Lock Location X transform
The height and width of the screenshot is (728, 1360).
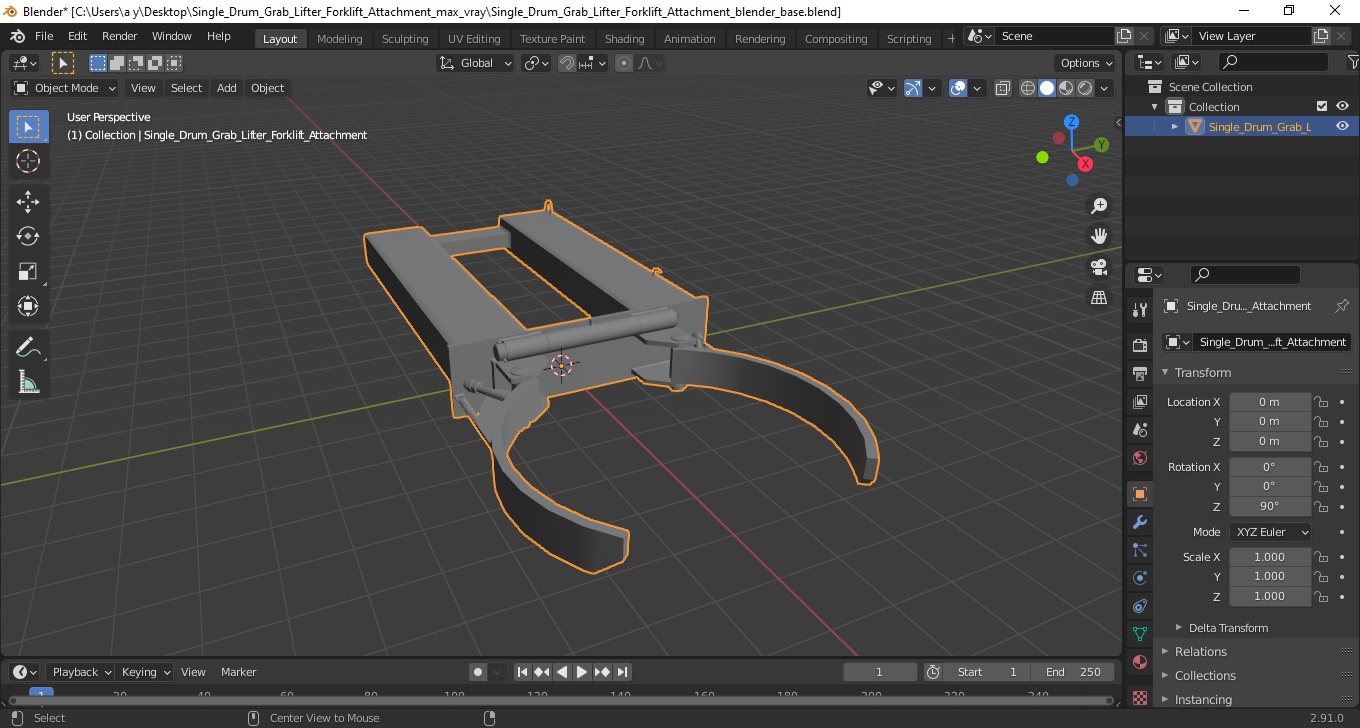click(1321, 402)
